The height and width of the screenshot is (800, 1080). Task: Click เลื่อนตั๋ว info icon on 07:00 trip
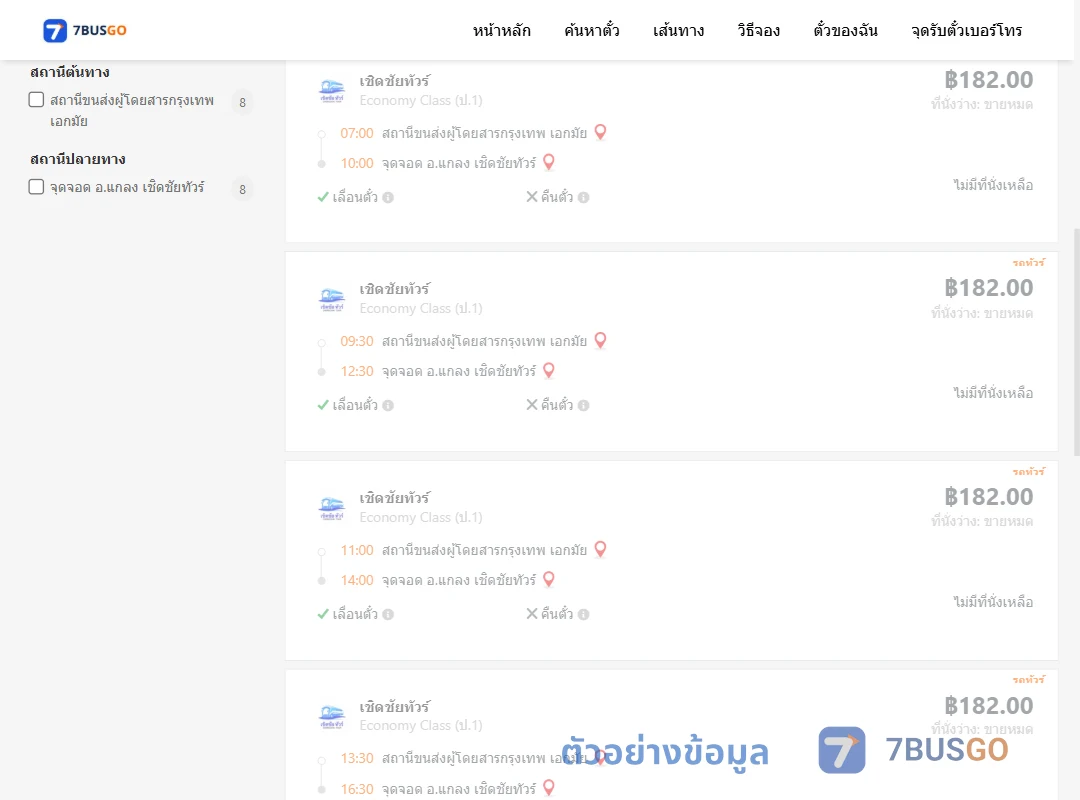(388, 198)
